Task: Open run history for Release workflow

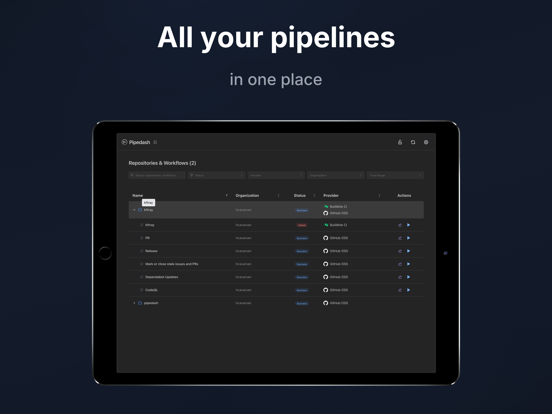Action: point(400,251)
